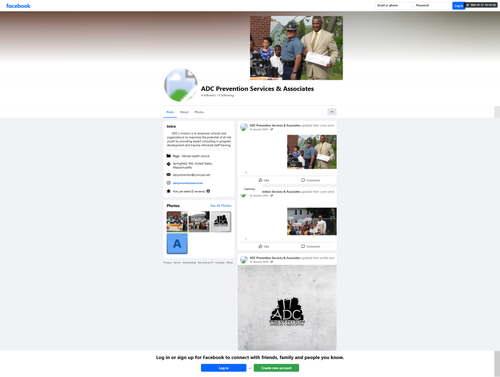Click the star rating icon in Intro
This screenshot has height=377, width=500.
coord(169,191)
